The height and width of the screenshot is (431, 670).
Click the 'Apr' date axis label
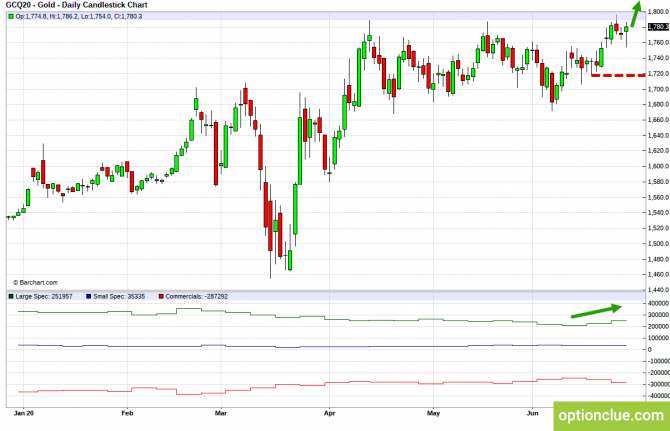[329, 413]
